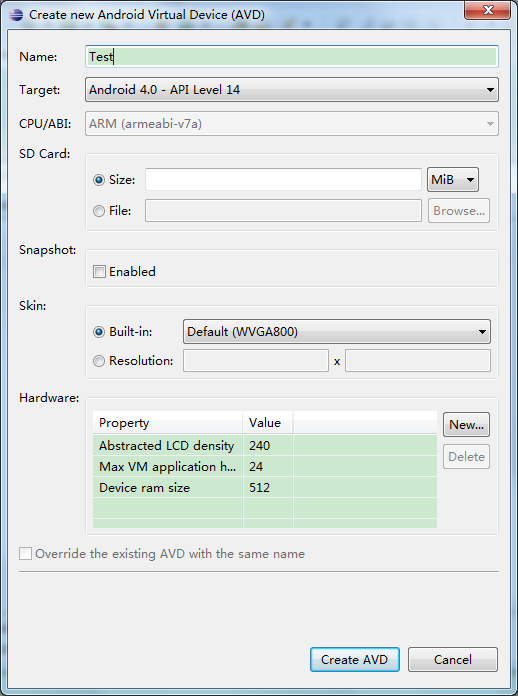Open the Target dropdown Android 4.0
Viewport: 518px width, 696px height.
tap(292, 90)
